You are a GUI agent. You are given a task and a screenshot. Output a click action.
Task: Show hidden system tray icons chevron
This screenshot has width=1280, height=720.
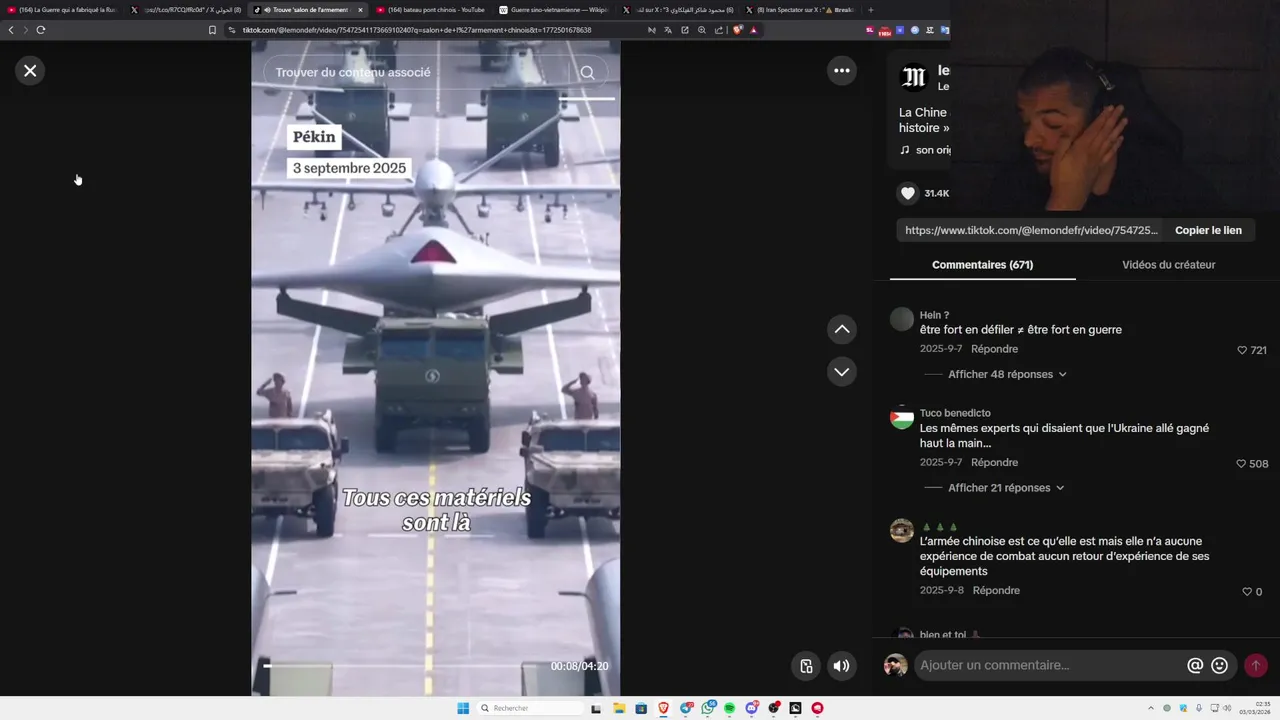tap(1152, 708)
